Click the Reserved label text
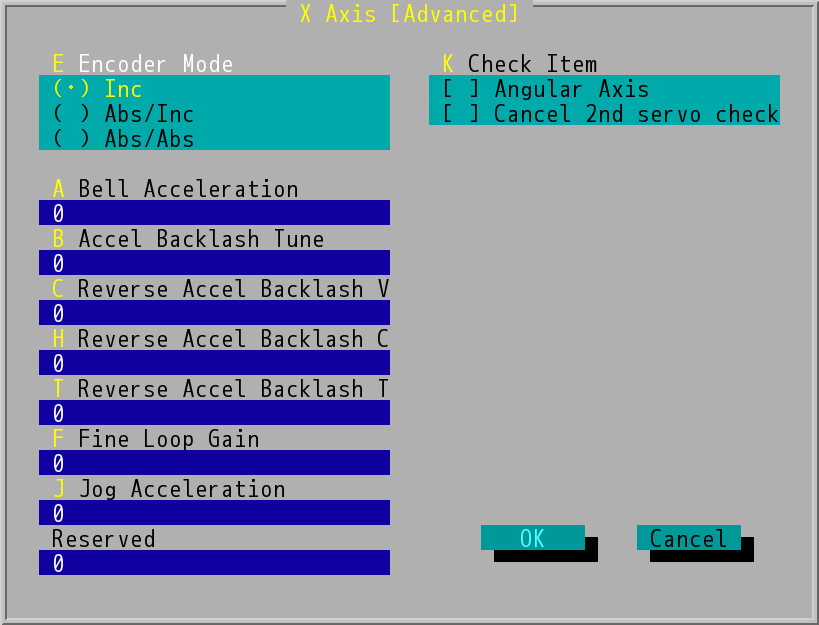The image size is (819, 625). pos(103,539)
